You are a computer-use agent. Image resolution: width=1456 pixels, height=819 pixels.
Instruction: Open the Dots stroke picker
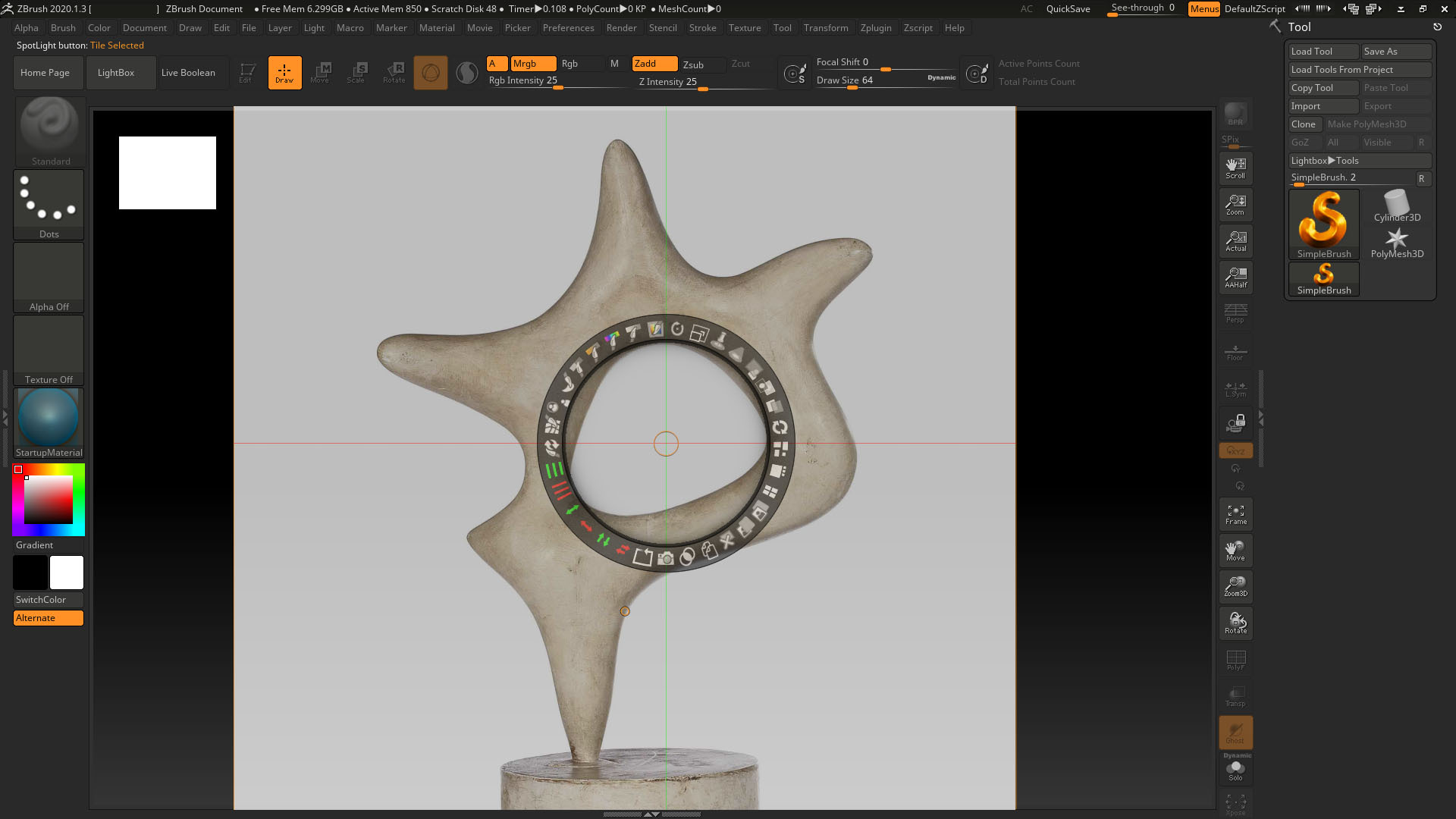pos(49,205)
